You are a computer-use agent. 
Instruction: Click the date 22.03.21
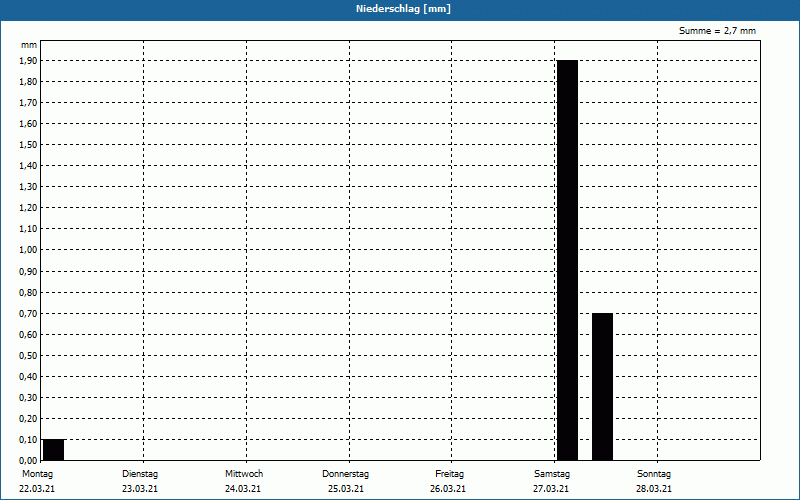pyautogui.click(x=37, y=488)
